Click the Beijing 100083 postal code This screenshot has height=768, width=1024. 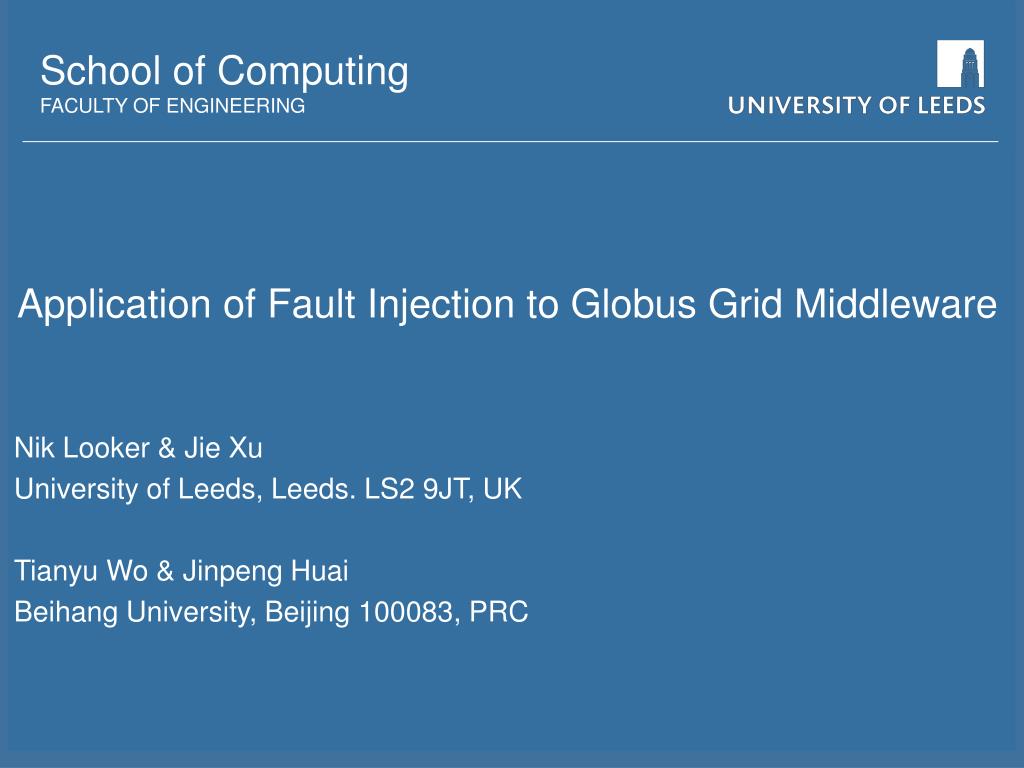pos(362,612)
